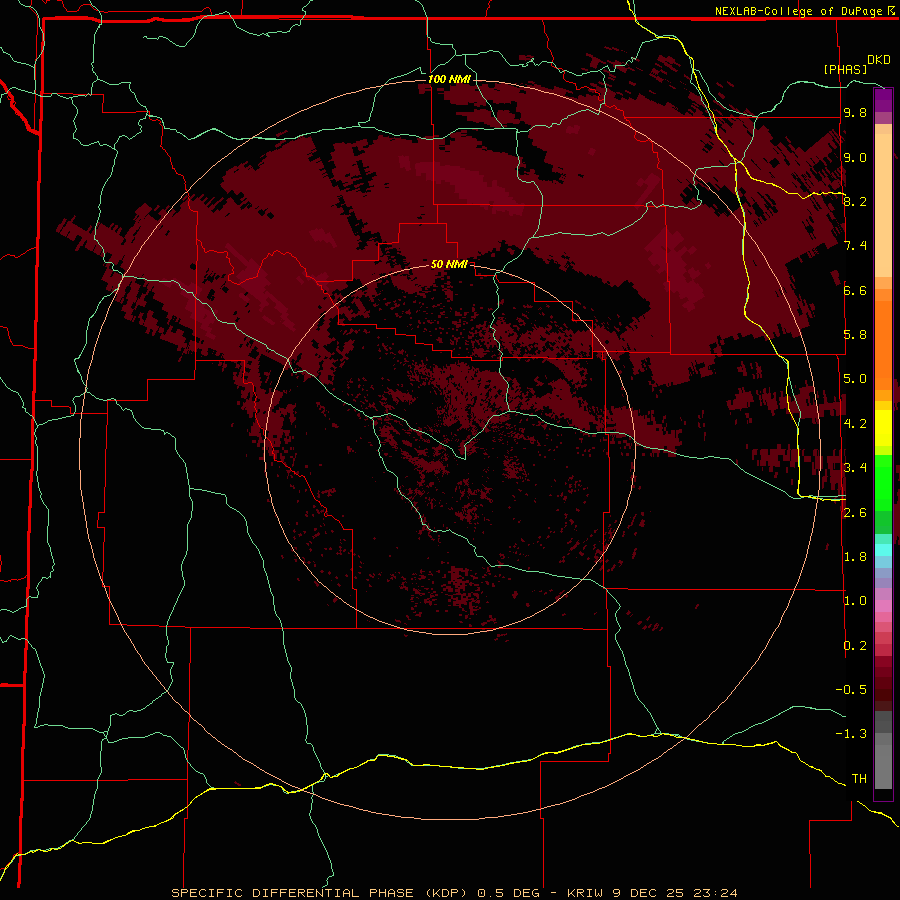Click the 100 NMI range ring label

tap(449, 79)
